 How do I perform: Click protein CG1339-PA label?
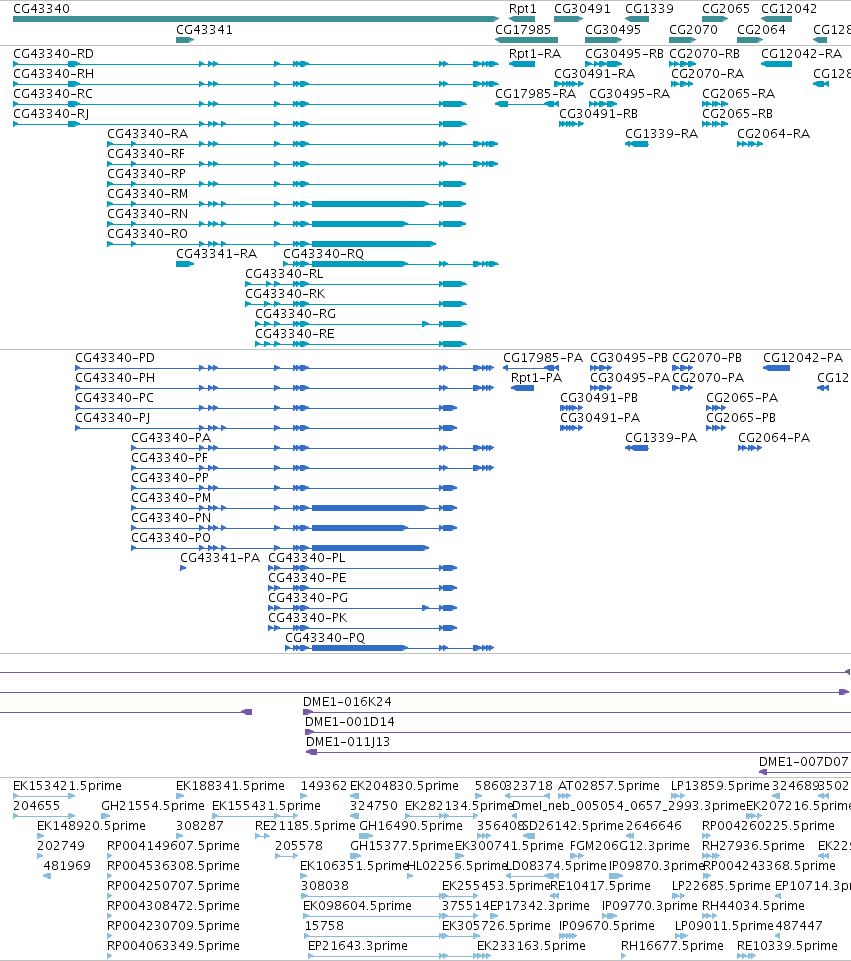pyautogui.click(x=661, y=438)
